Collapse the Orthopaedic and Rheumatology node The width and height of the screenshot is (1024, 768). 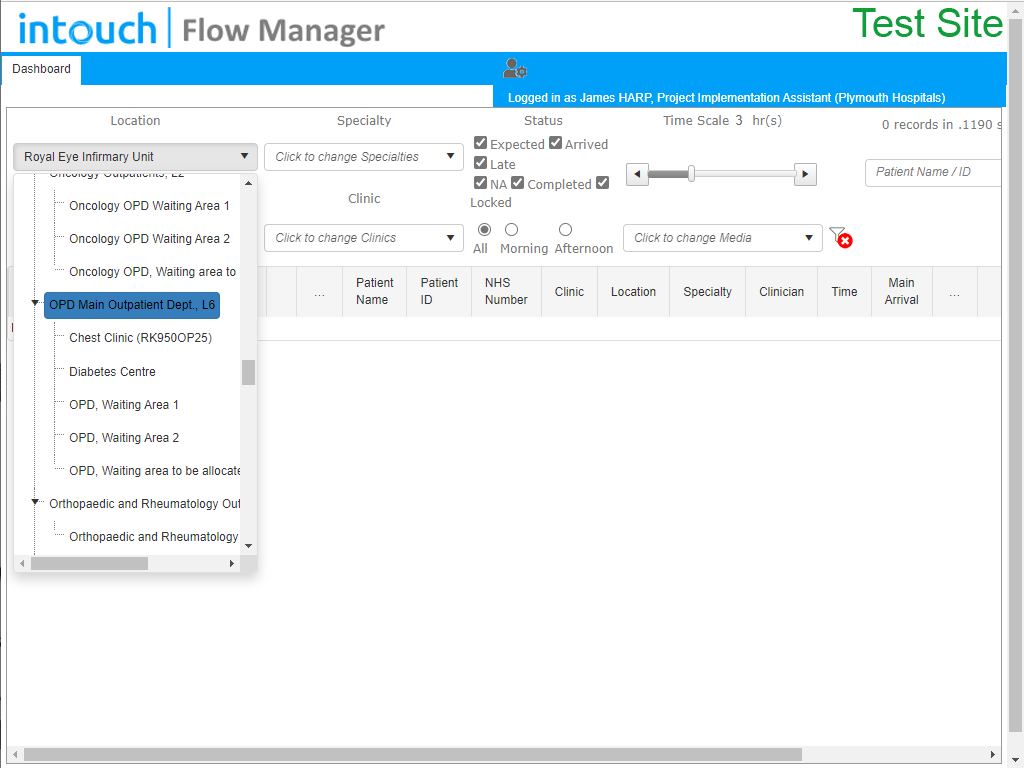35,502
